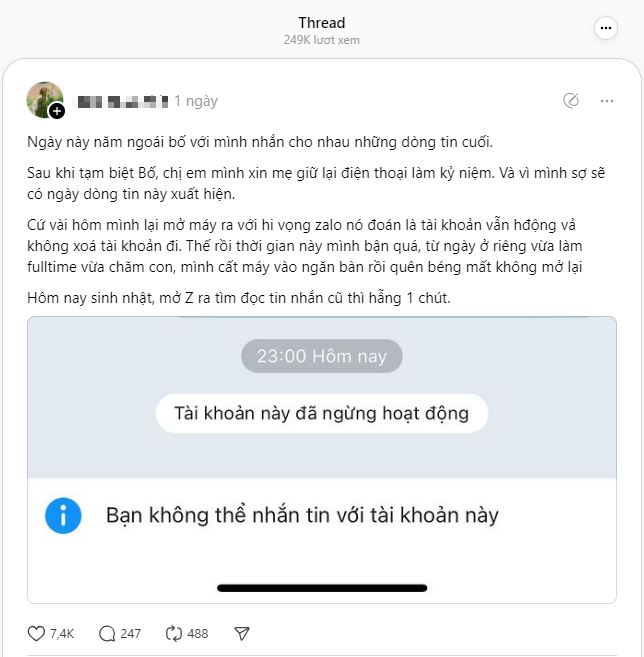Like the post with the heart icon
Screen dimensions: 644x657
[x=37, y=633]
